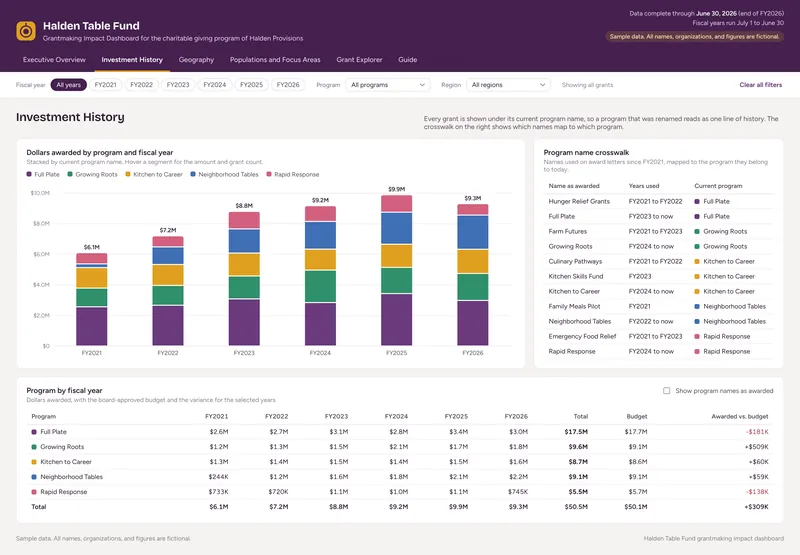Filter by the FY2021 pill
Image resolution: width=800 pixels, height=555 pixels.
[106, 85]
